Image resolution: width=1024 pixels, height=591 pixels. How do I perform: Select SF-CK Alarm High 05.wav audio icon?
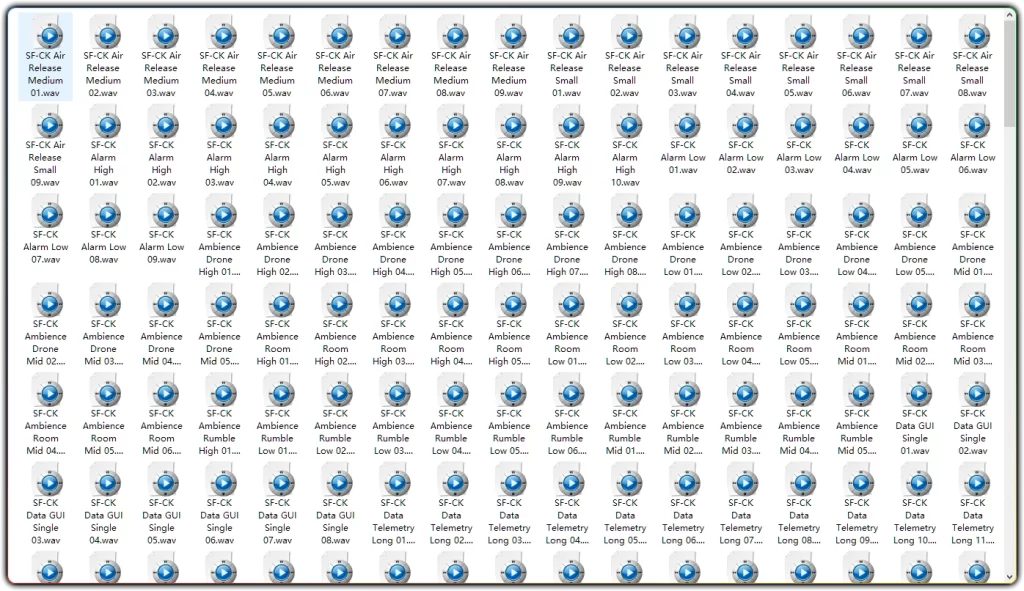339,123
